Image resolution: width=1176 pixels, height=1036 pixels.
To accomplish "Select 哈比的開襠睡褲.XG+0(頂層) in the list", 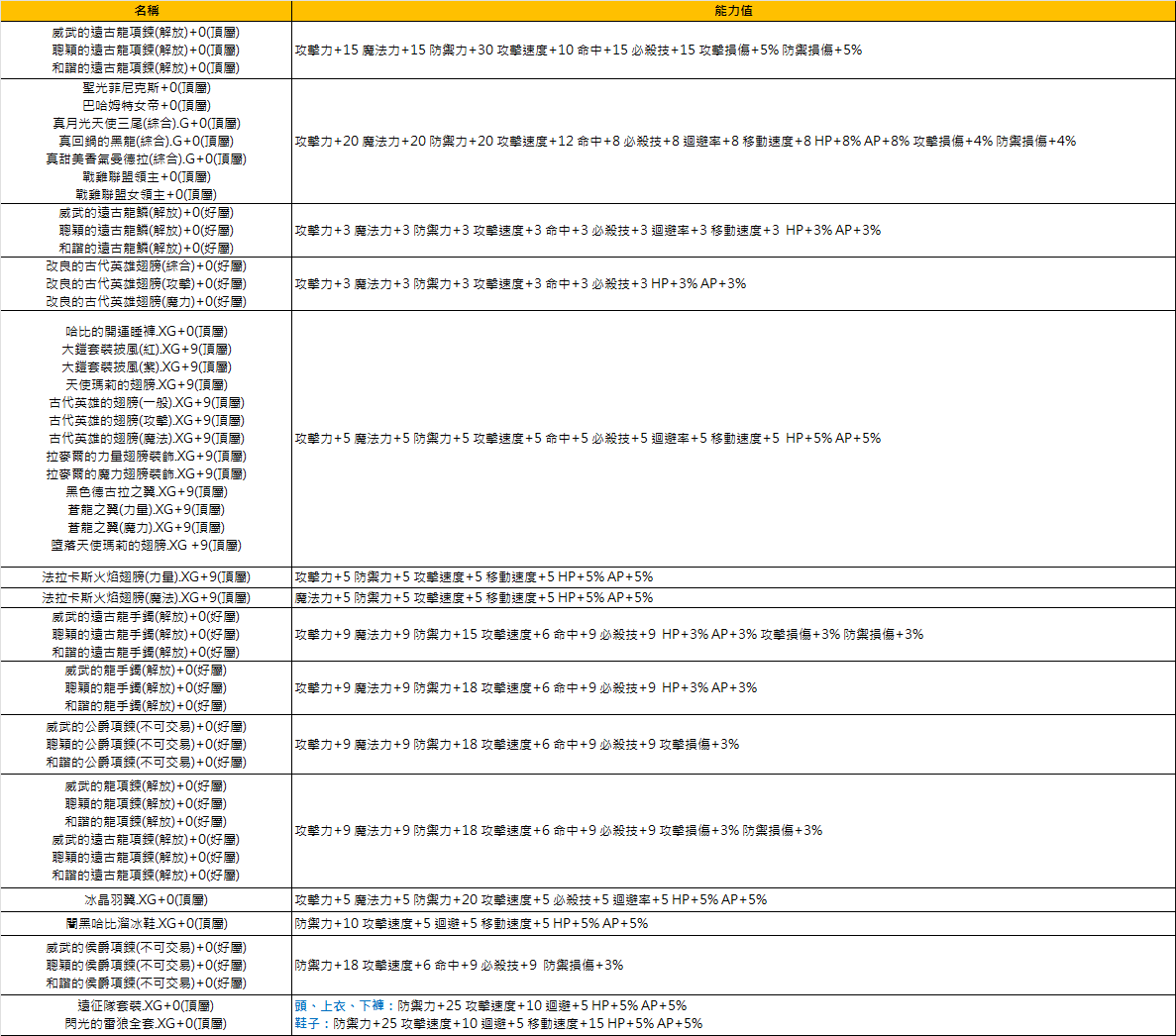I will 146,331.
